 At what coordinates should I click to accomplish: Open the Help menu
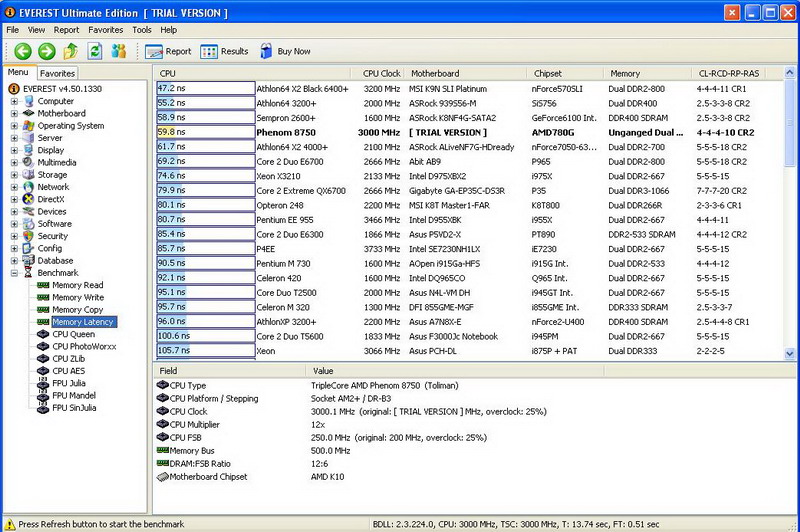click(x=168, y=30)
